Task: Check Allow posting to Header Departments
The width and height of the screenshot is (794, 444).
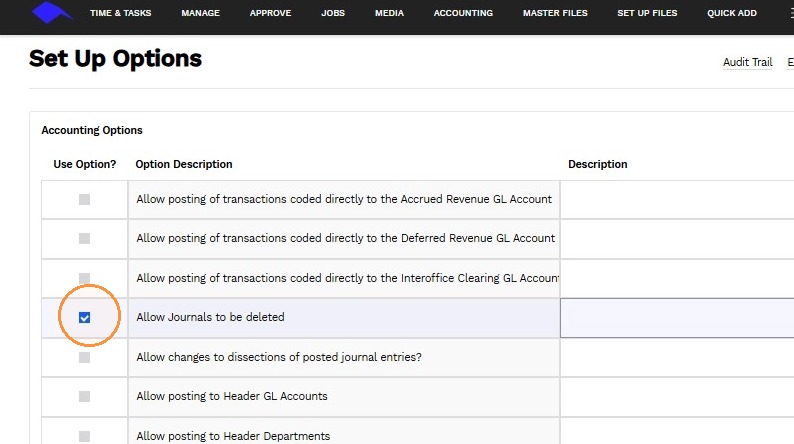Action: 85,436
